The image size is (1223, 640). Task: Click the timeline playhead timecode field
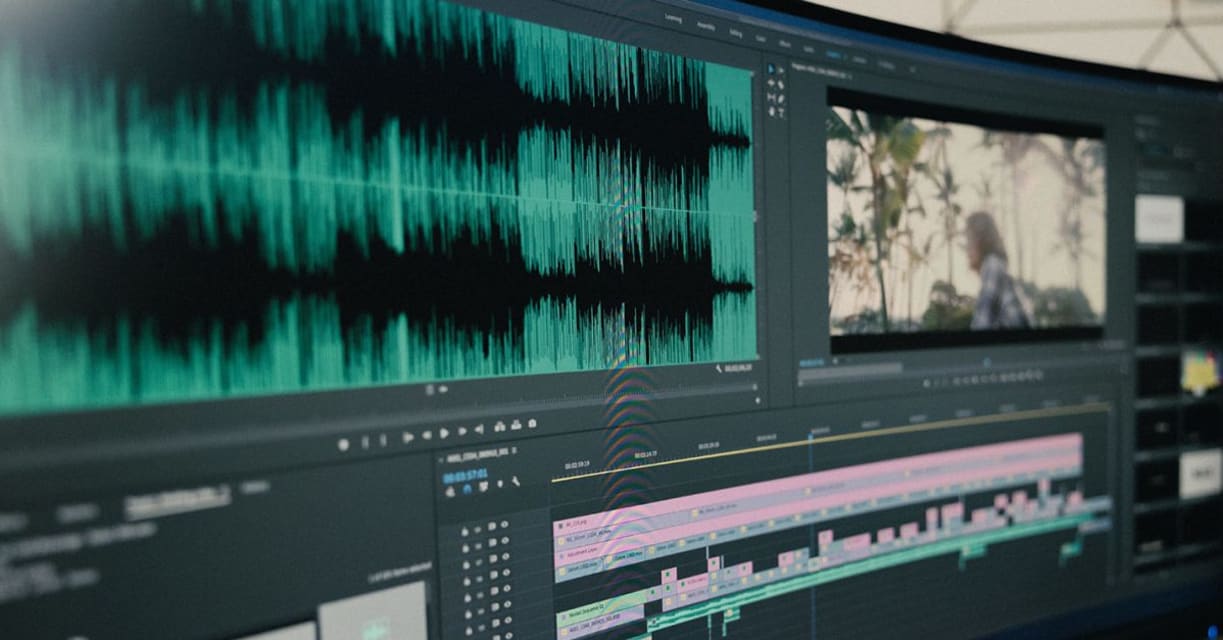tap(465, 475)
